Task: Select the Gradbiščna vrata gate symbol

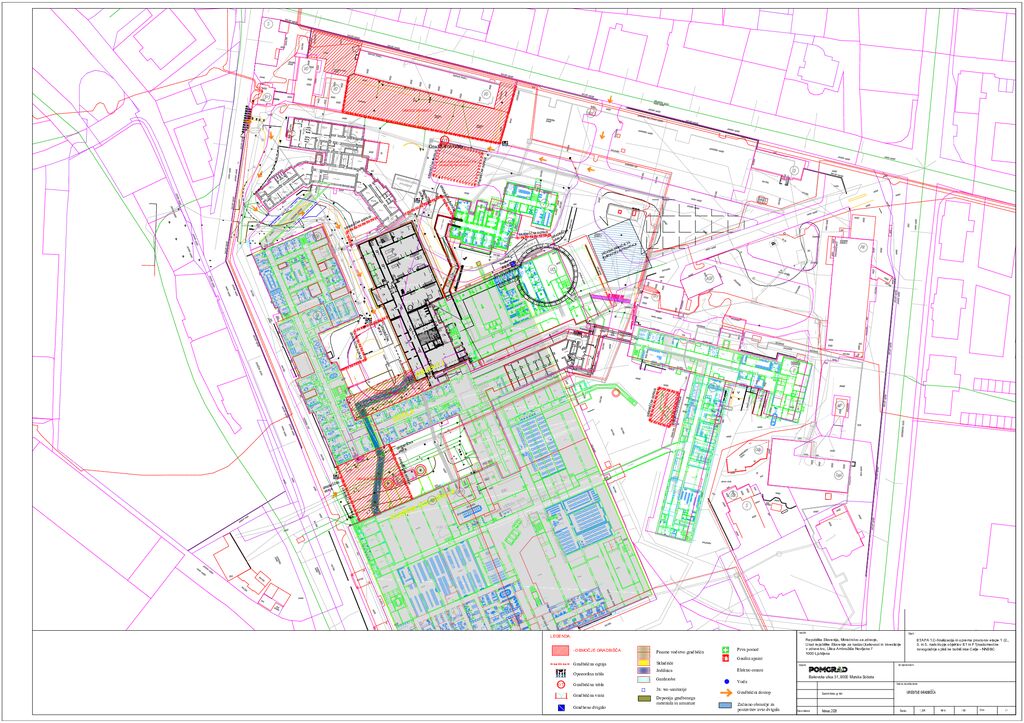Action: click(560, 696)
